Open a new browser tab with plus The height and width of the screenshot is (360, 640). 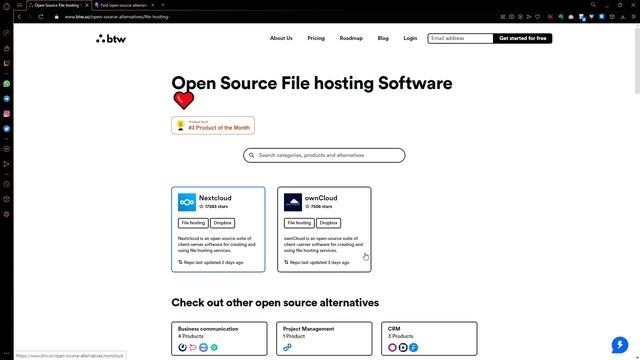[163, 5]
